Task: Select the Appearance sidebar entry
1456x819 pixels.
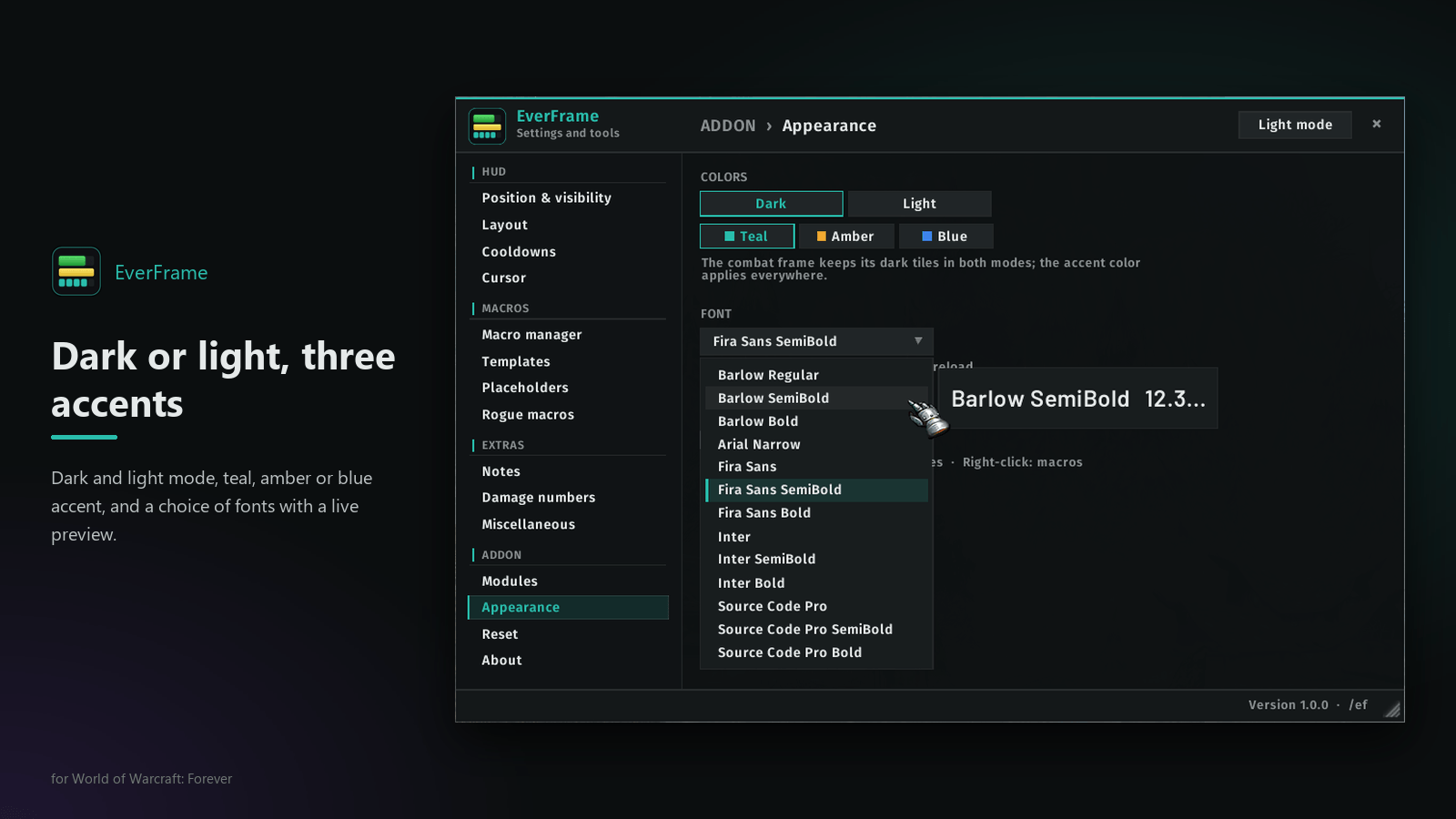Action: pyautogui.click(x=568, y=608)
